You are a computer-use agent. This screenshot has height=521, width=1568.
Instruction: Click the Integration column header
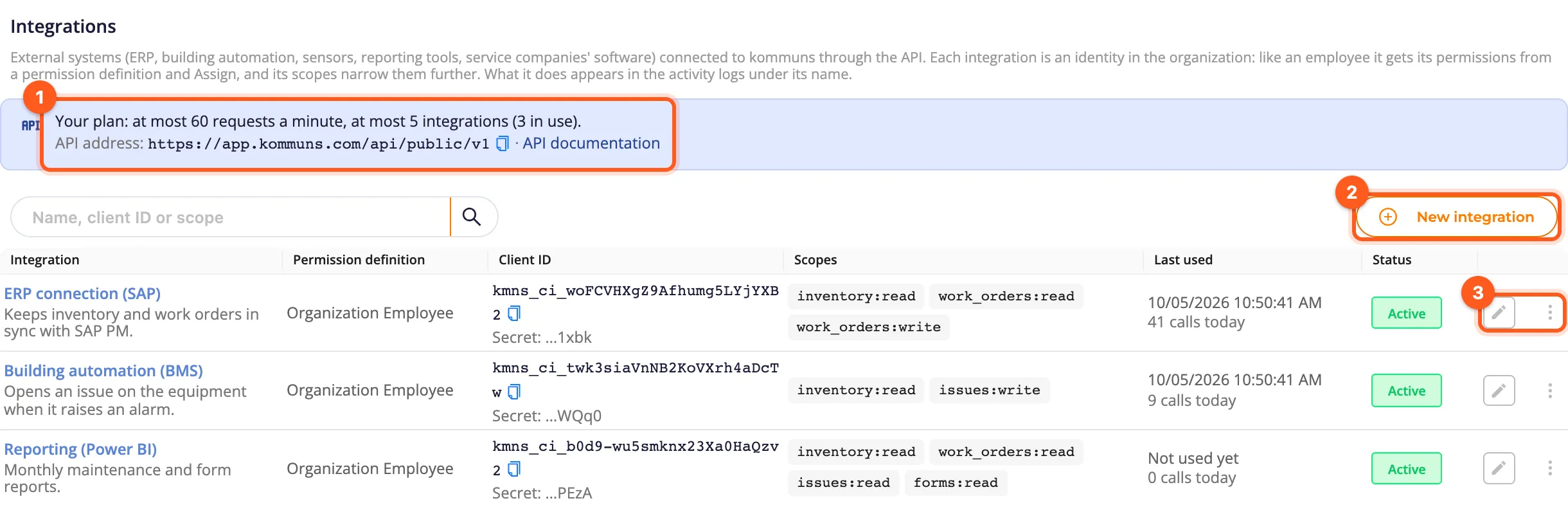(45, 260)
